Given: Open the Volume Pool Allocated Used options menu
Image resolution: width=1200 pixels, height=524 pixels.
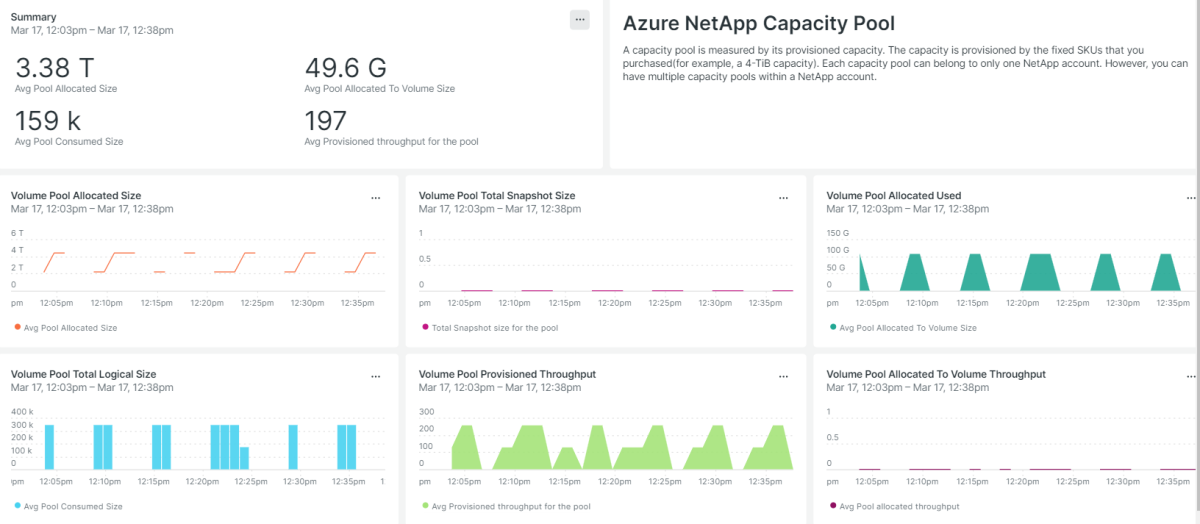Looking at the screenshot, I should coord(1191,198).
